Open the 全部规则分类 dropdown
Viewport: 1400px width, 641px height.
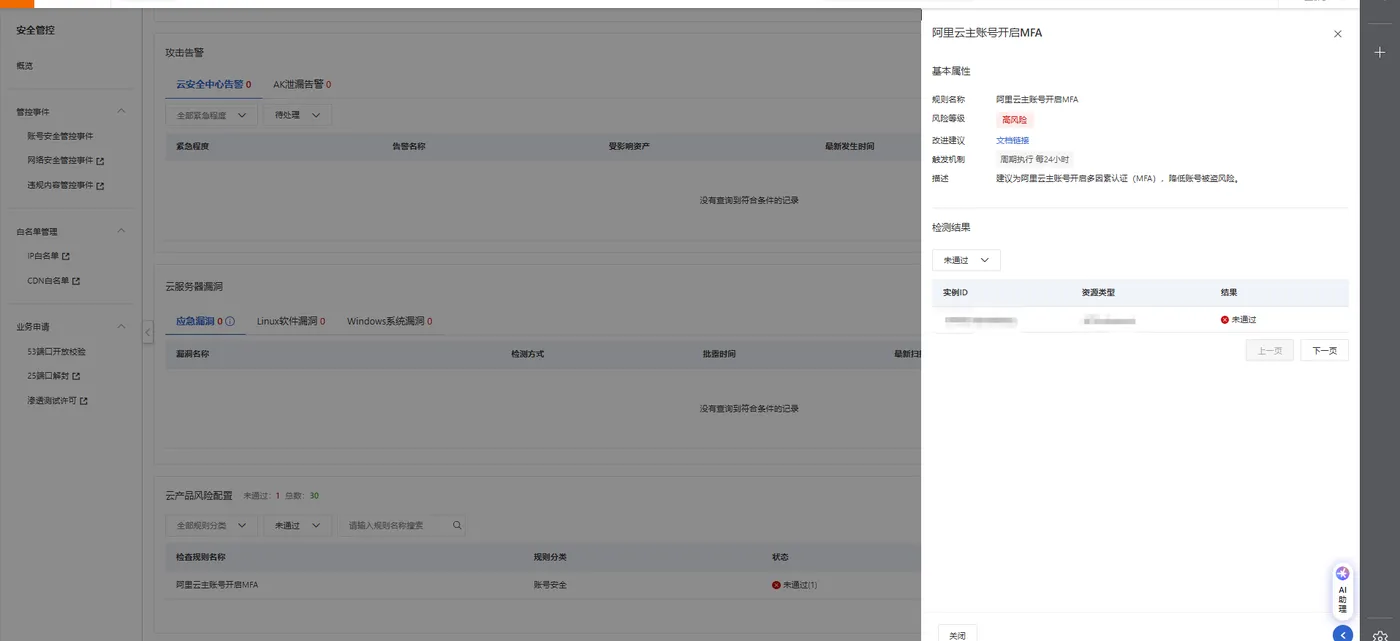point(211,525)
